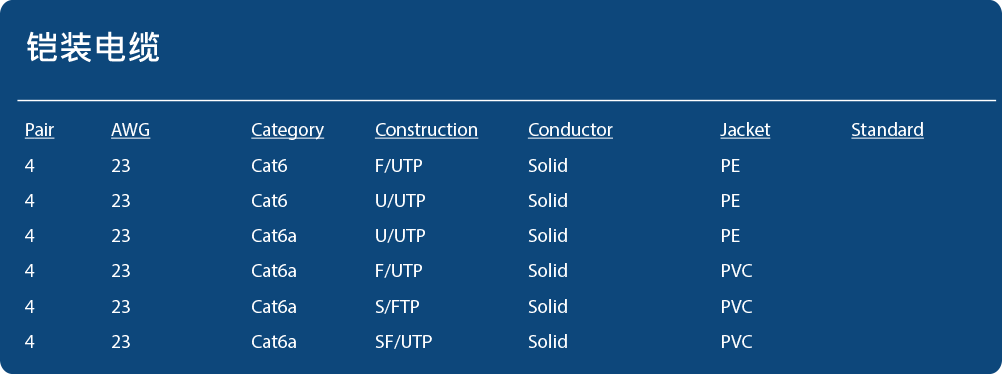Click PVC jacket in the S/FTP row
The image size is (1002, 374).
pyautogui.click(x=736, y=306)
